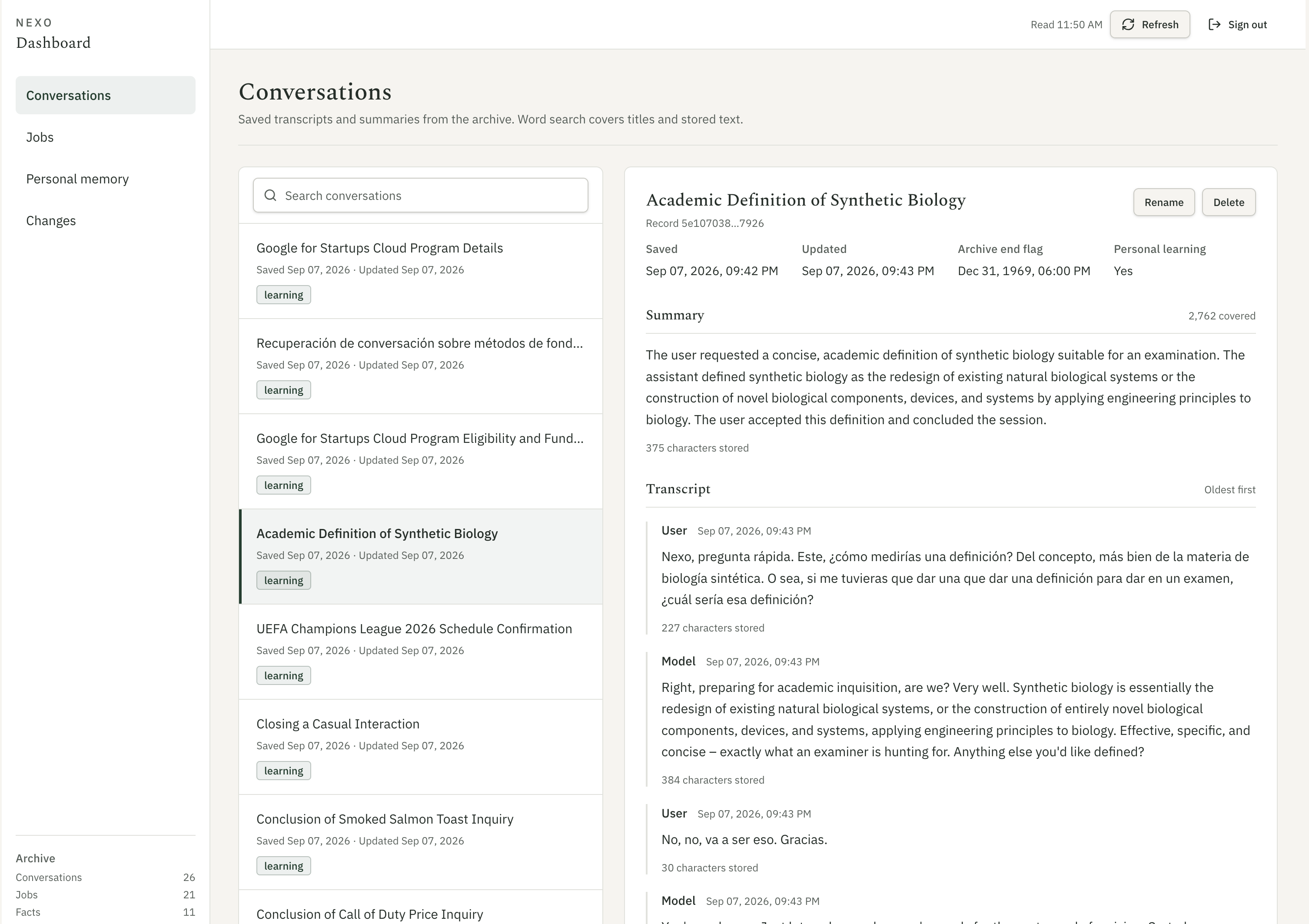
Task: Click the detail title Academic Definition of Synthetic Biology
Action: pyautogui.click(x=806, y=200)
